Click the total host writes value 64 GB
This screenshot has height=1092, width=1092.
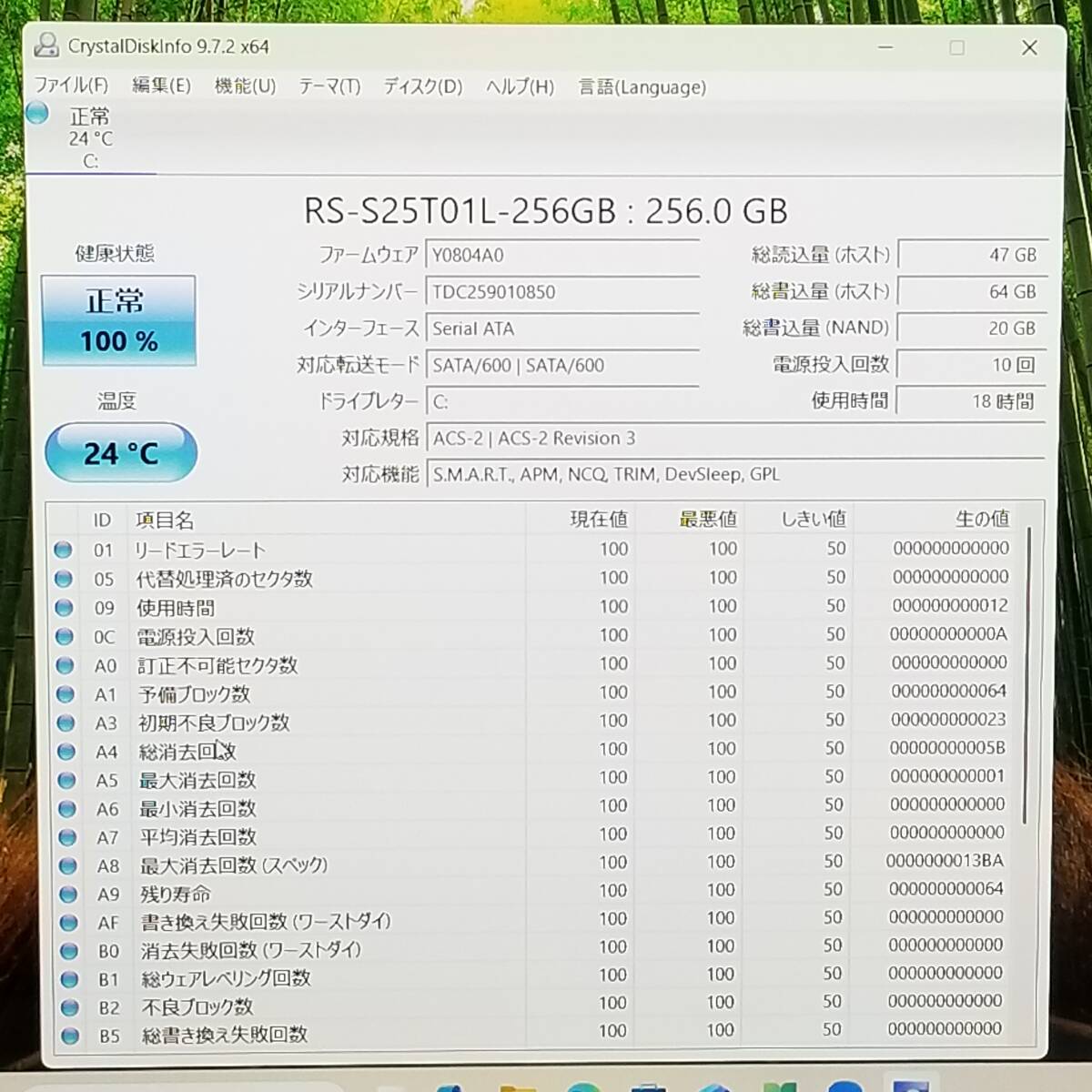[972, 291]
